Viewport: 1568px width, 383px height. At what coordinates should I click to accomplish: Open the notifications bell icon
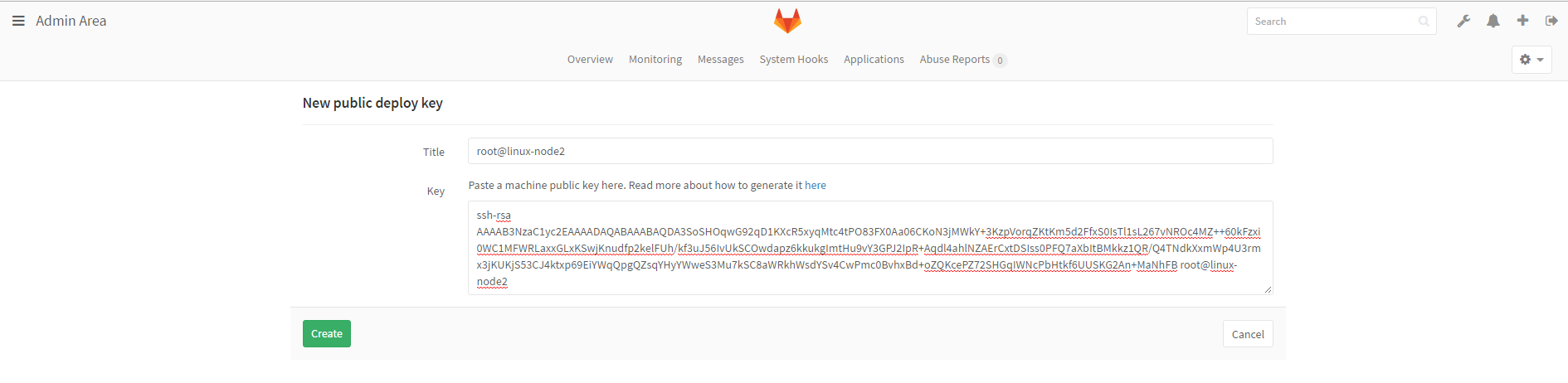[x=1493, y=21]
